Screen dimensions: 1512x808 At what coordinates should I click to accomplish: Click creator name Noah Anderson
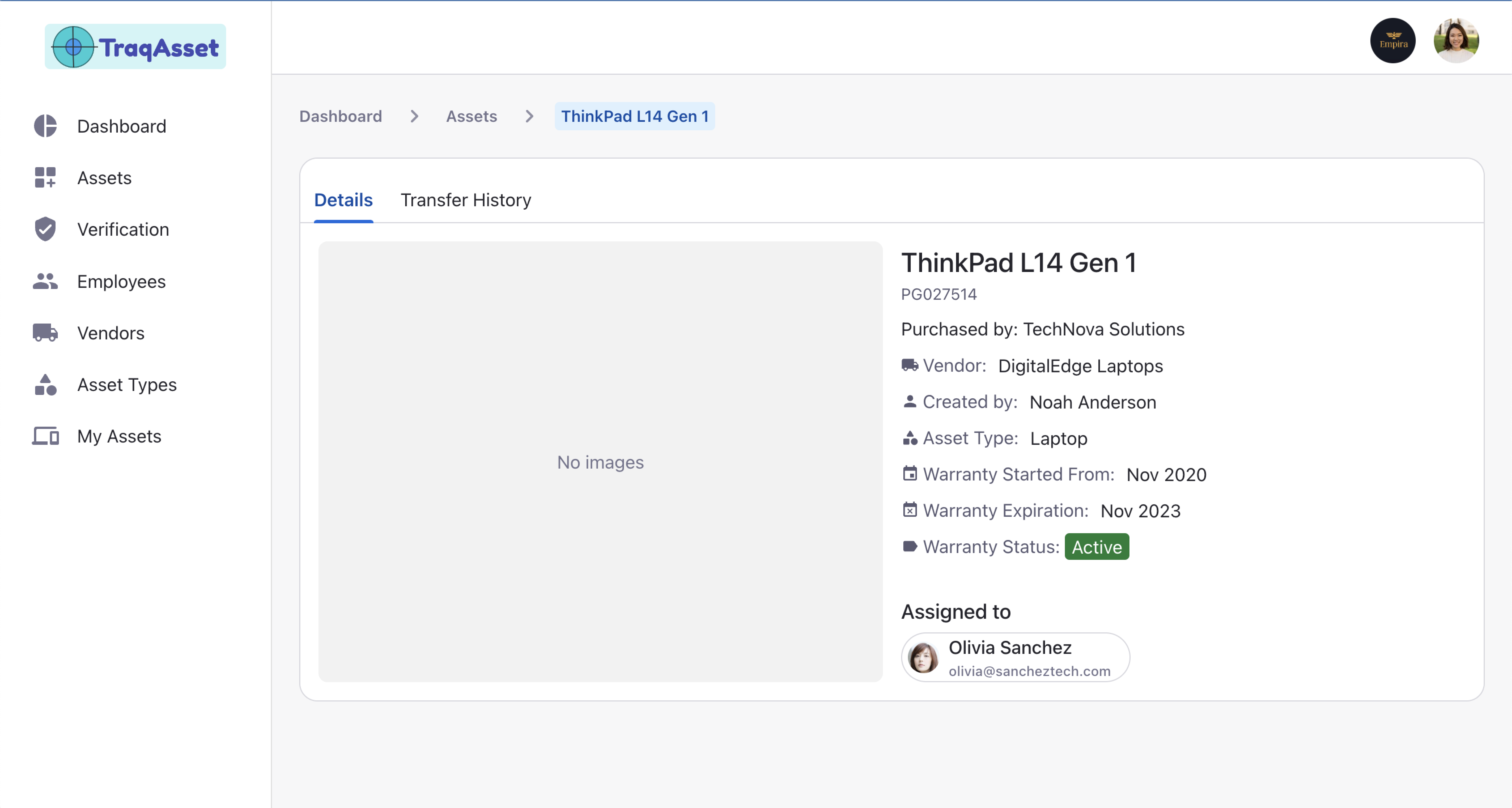coord(1093,402)
